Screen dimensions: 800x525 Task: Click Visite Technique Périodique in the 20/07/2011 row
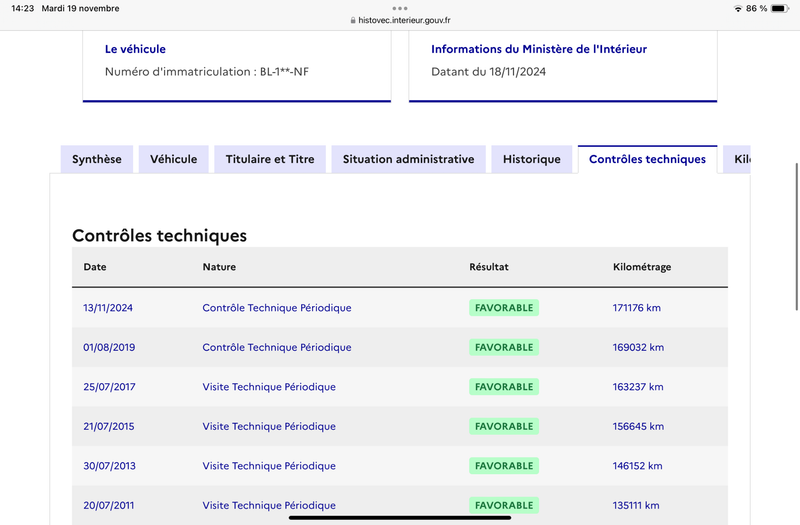269,506
